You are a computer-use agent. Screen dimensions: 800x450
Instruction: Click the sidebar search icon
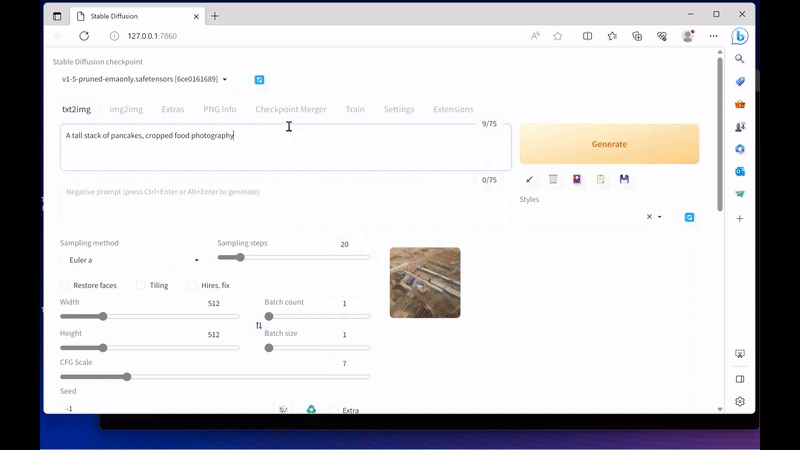coord(740,59)
